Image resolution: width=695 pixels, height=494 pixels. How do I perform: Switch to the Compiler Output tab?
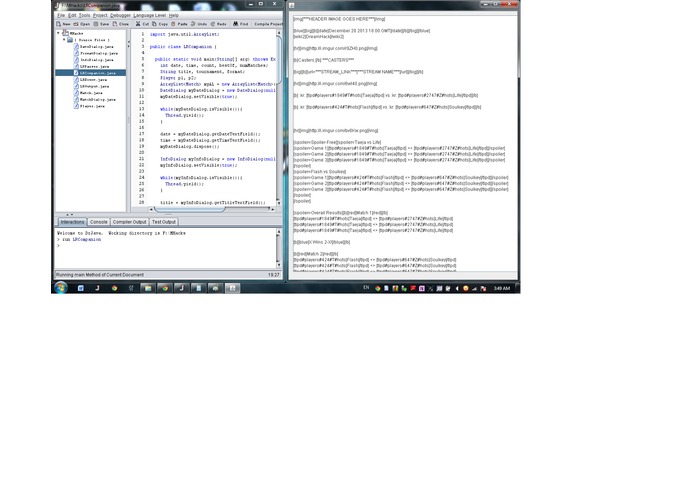click(129, 222)
